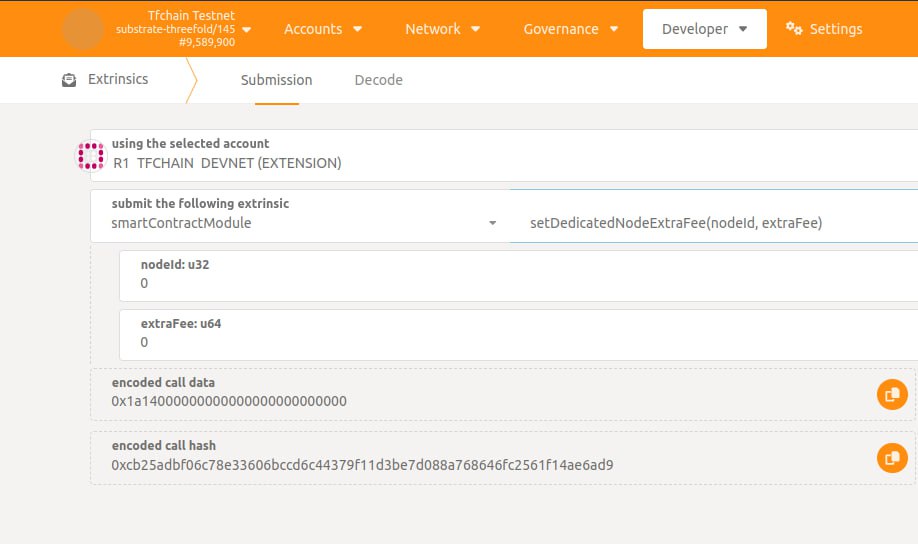918x544 pixels.
Task: Click the 'using the selected account' label
Action: pos(190,143)
